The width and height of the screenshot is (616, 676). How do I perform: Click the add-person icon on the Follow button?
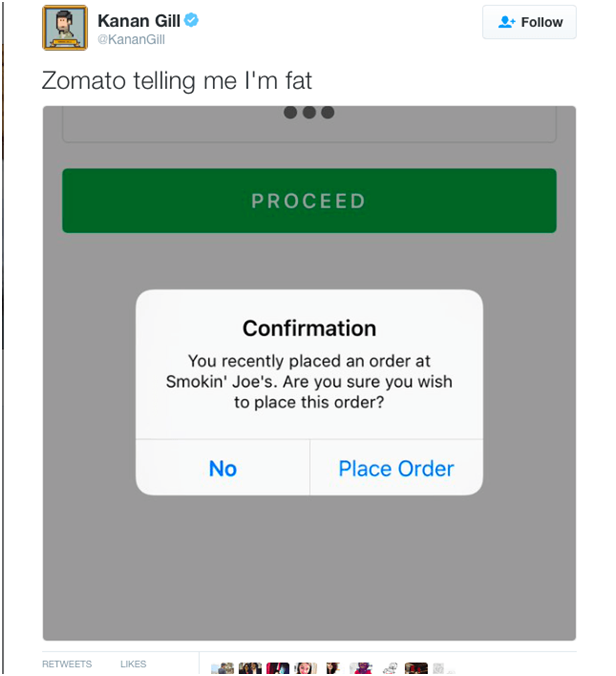pos(506,22)
